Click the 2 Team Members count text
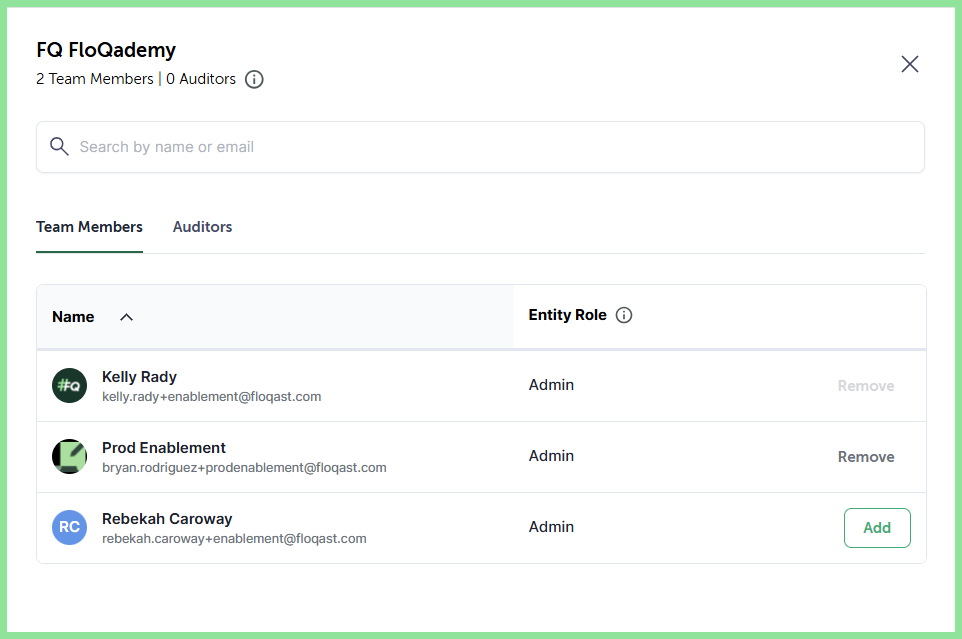Screen dimensions: 962x639 coord(95,79)
